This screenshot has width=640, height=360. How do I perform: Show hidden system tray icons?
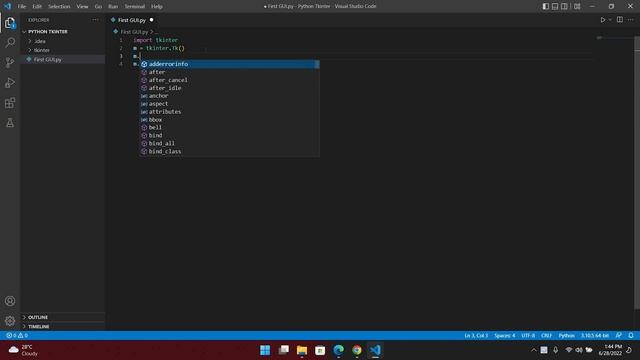[x=533, y=350]
